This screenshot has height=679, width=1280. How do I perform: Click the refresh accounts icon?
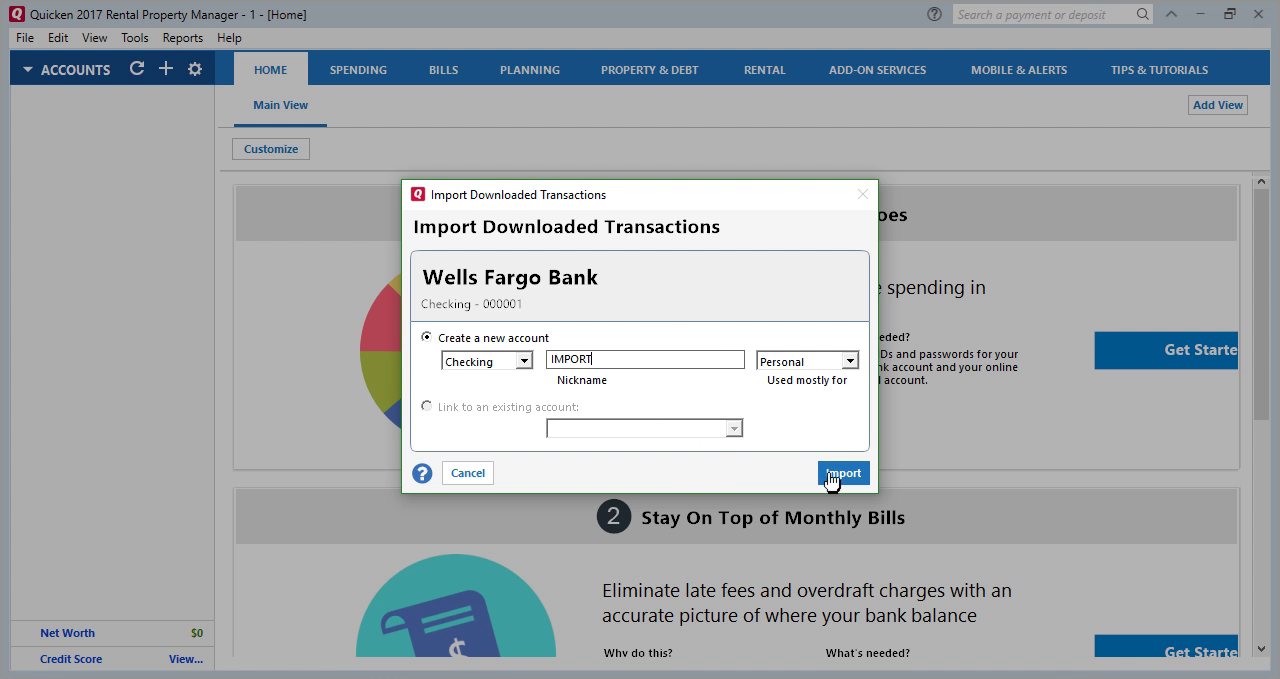click(137, 68)
